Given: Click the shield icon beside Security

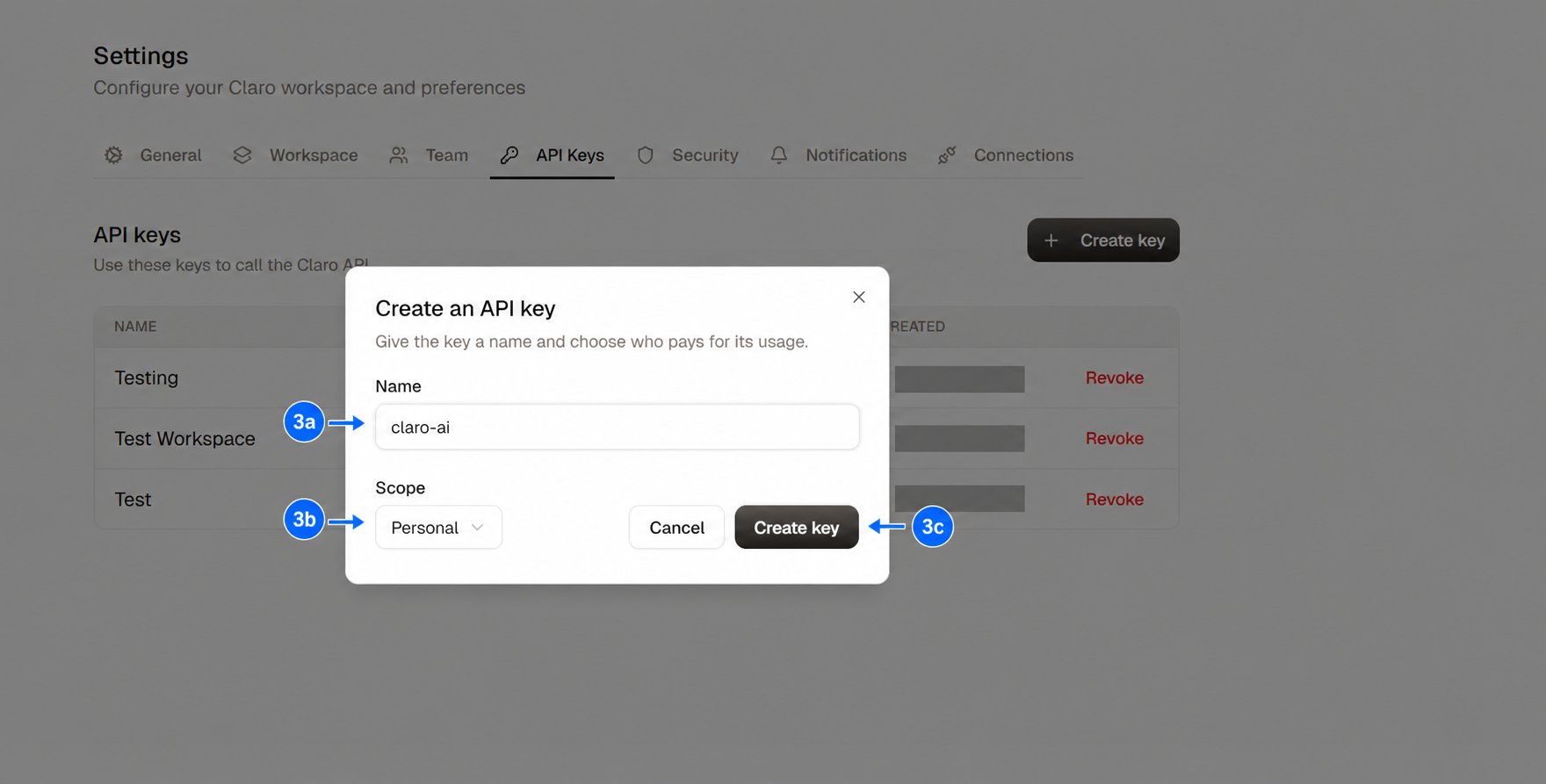Looking at the screenshot, I should coord(646,155).
